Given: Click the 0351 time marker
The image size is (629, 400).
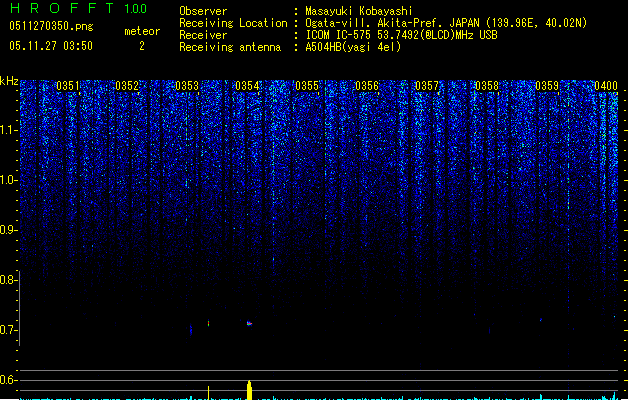Looking at the screenshot, I should [x=68, y=86].
